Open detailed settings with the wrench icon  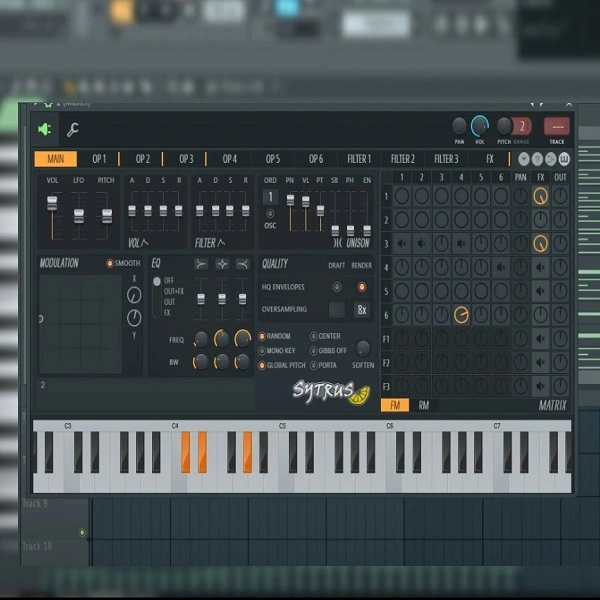click(x=72, y=130)
